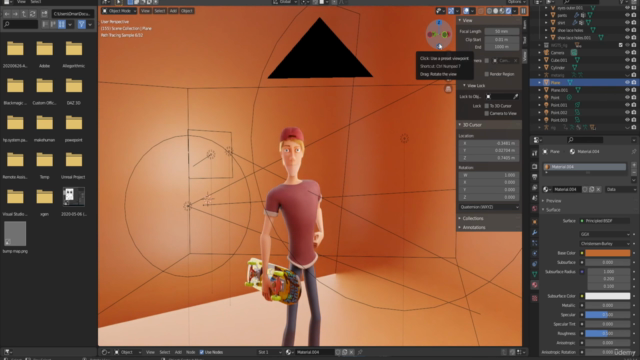Screen dimensions: 640x360
Task: Click the file browser forward arrow
Action: pyautogui.click(x=16, y=14)
